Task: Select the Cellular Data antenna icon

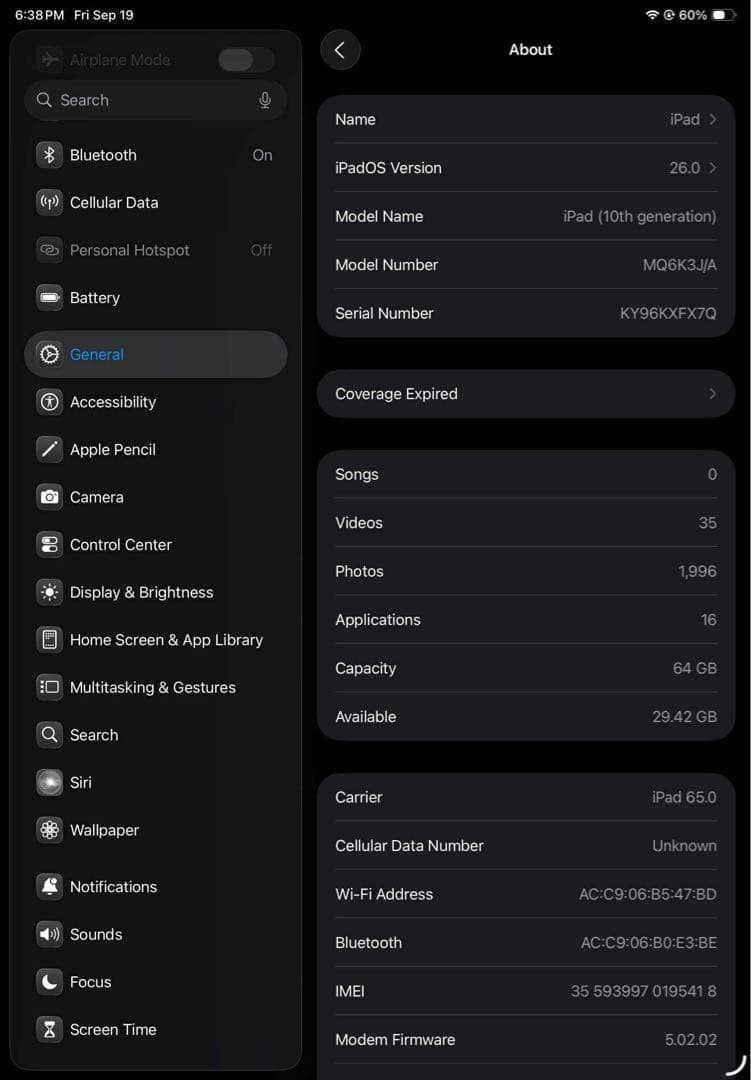Action: [49, 202]
